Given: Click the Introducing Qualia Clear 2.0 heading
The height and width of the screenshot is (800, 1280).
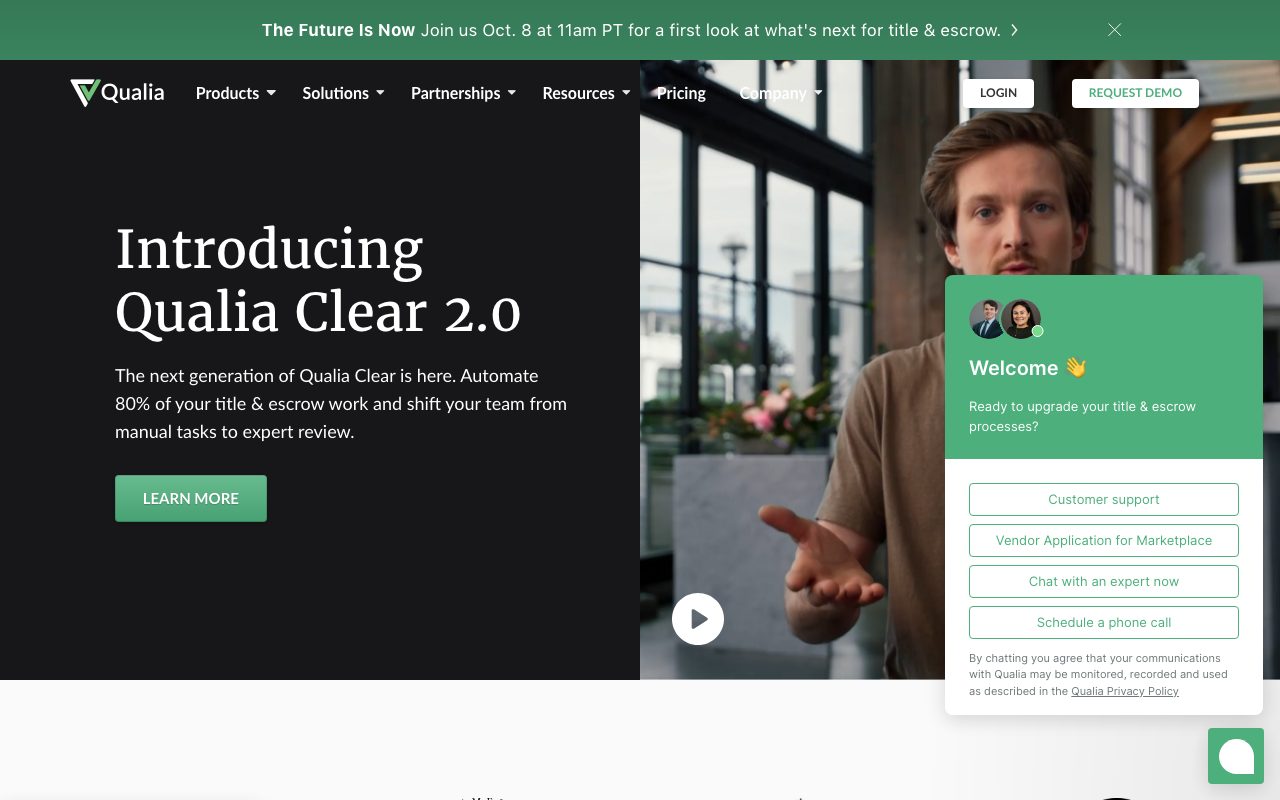Looking at the screenshot, I should click(x=318, y=280).
